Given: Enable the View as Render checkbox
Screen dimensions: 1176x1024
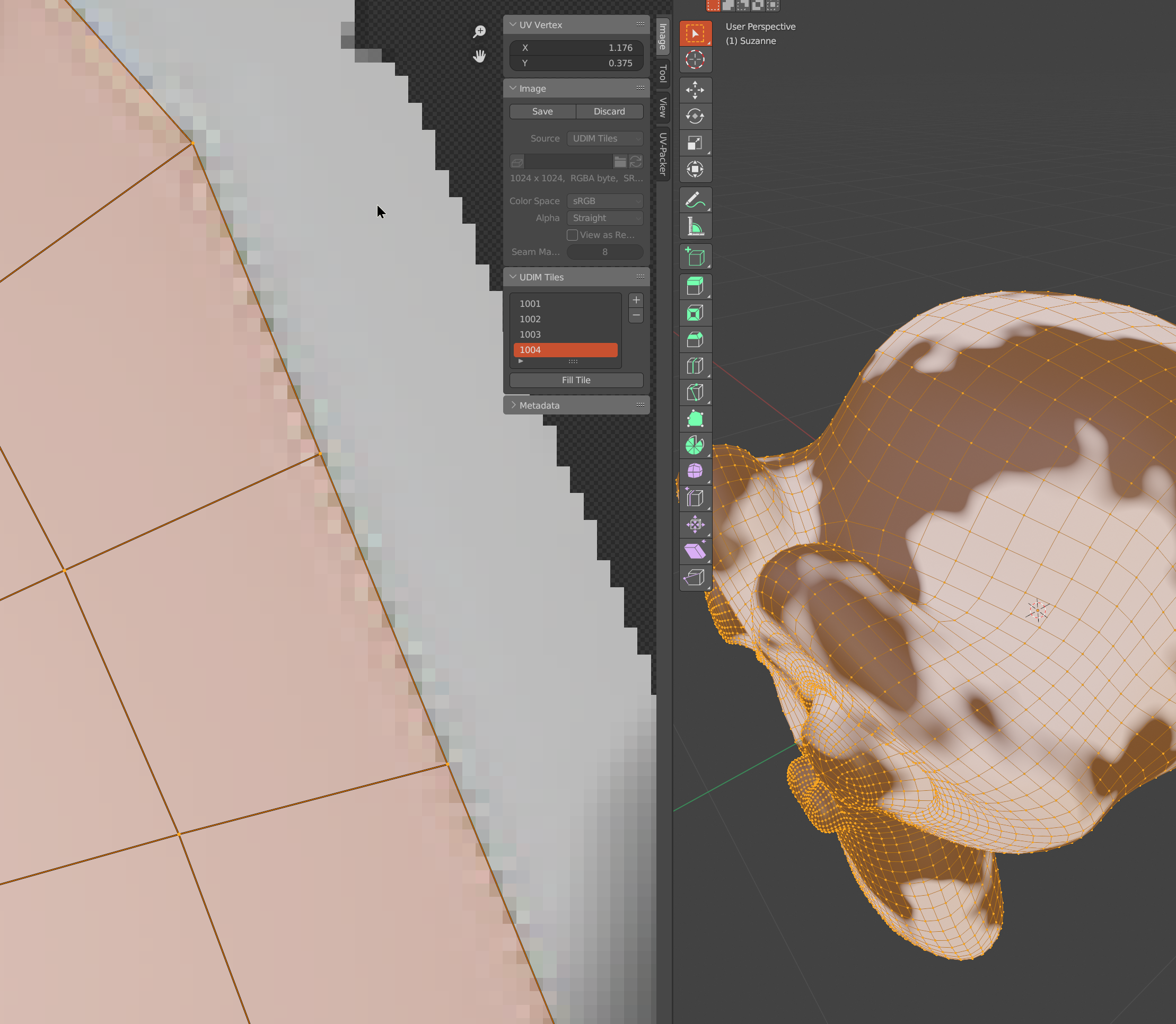Looking at the screenshot, I should coord(572,235).
